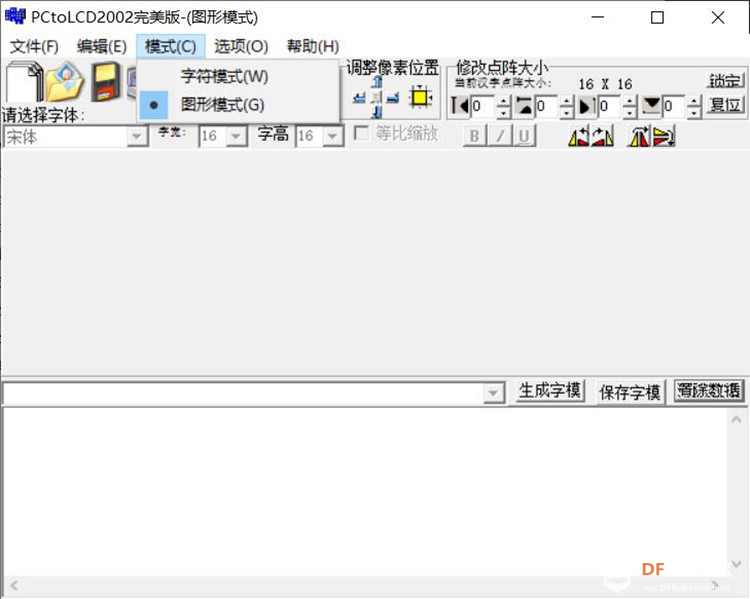
Task: Click the 生成字模 button
Action: click(x=550, y=391)
